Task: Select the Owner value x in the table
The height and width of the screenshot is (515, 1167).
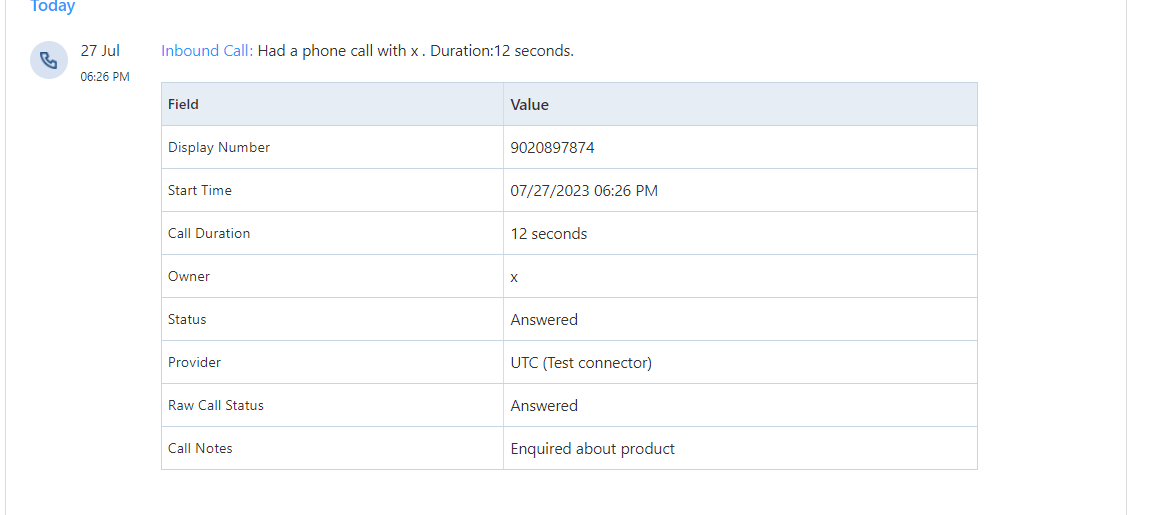Action: click(x=514, y=277)
